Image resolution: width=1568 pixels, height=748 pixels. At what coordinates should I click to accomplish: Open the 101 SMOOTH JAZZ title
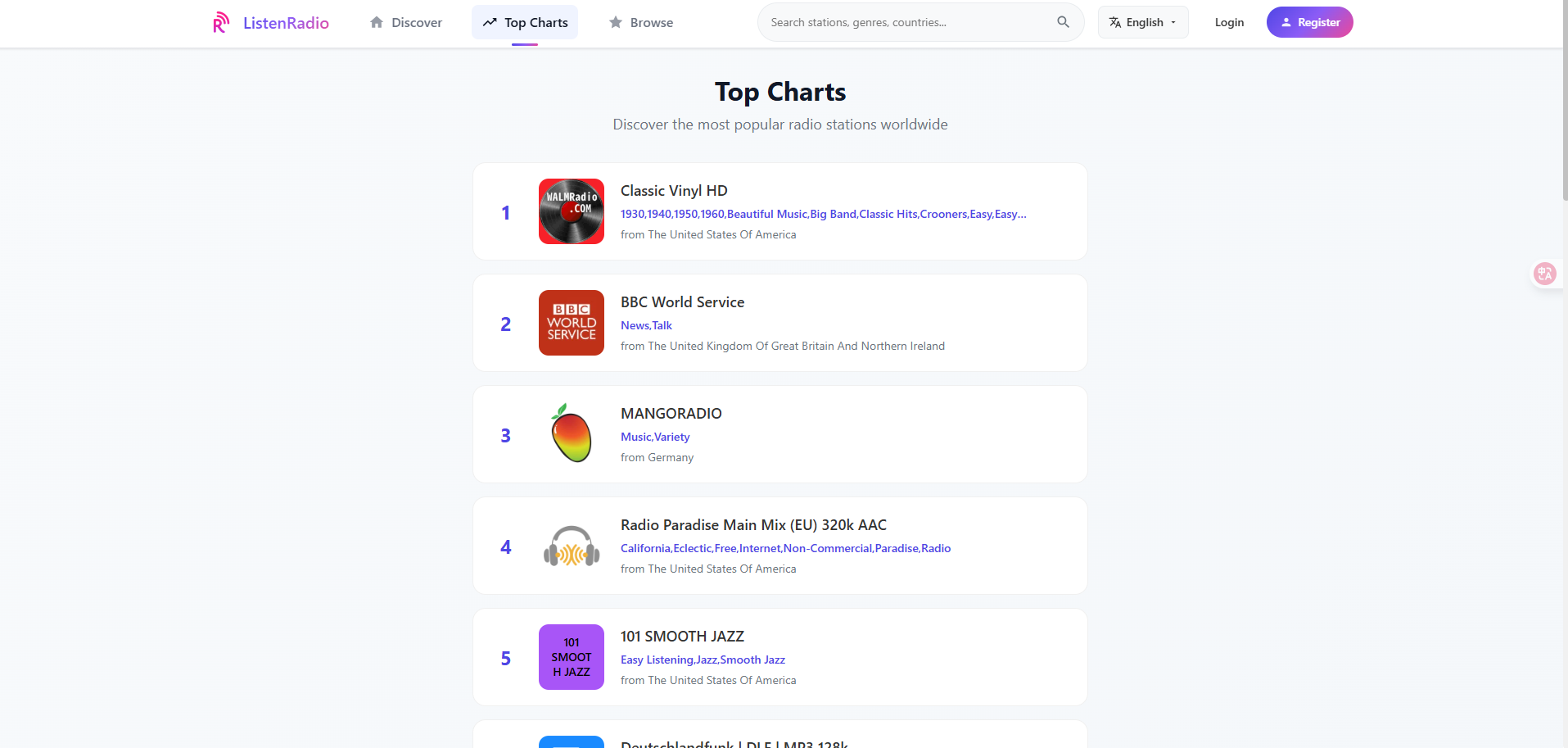coord(682,637)
